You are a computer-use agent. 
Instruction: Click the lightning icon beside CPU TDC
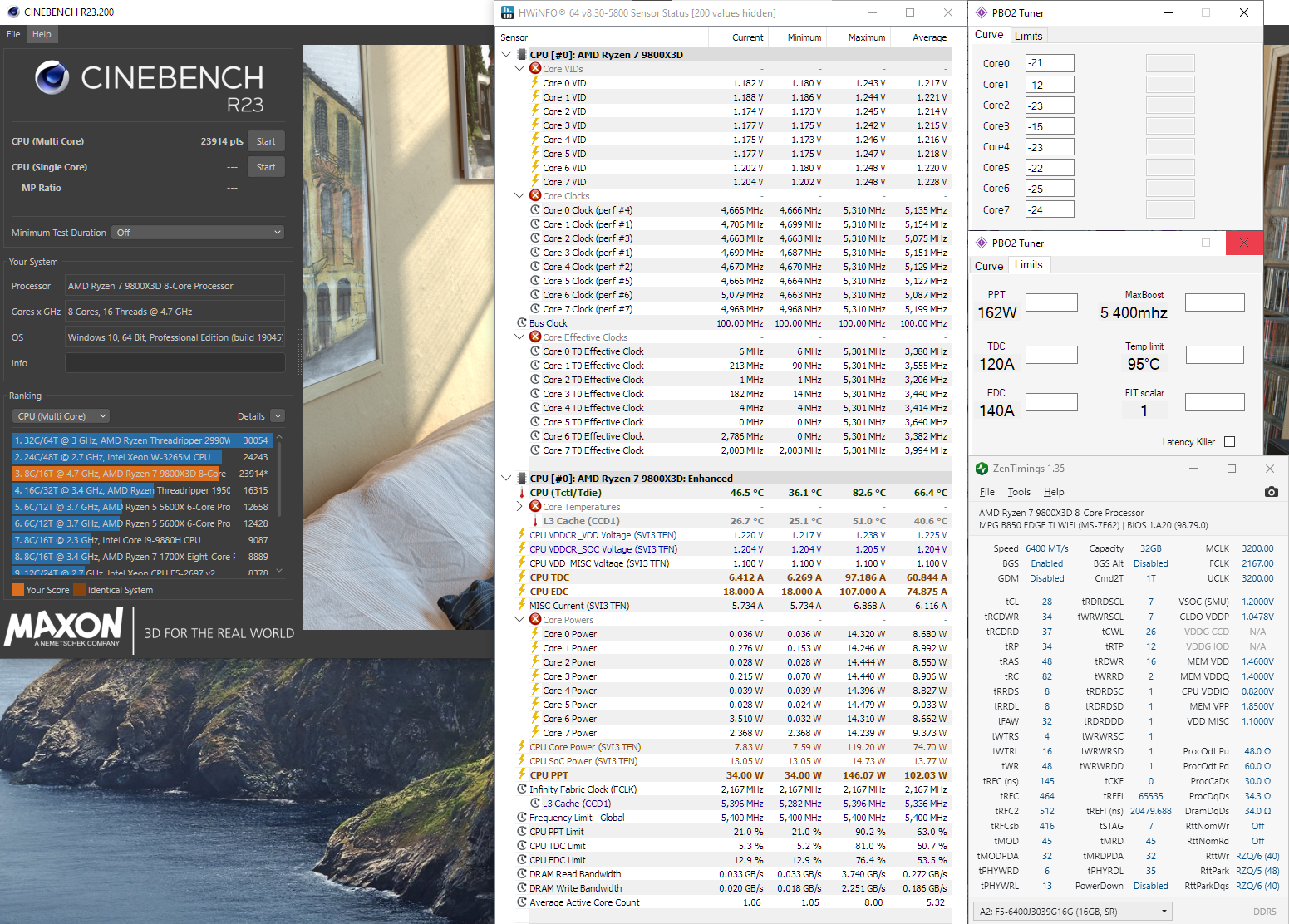coord(522,577)
